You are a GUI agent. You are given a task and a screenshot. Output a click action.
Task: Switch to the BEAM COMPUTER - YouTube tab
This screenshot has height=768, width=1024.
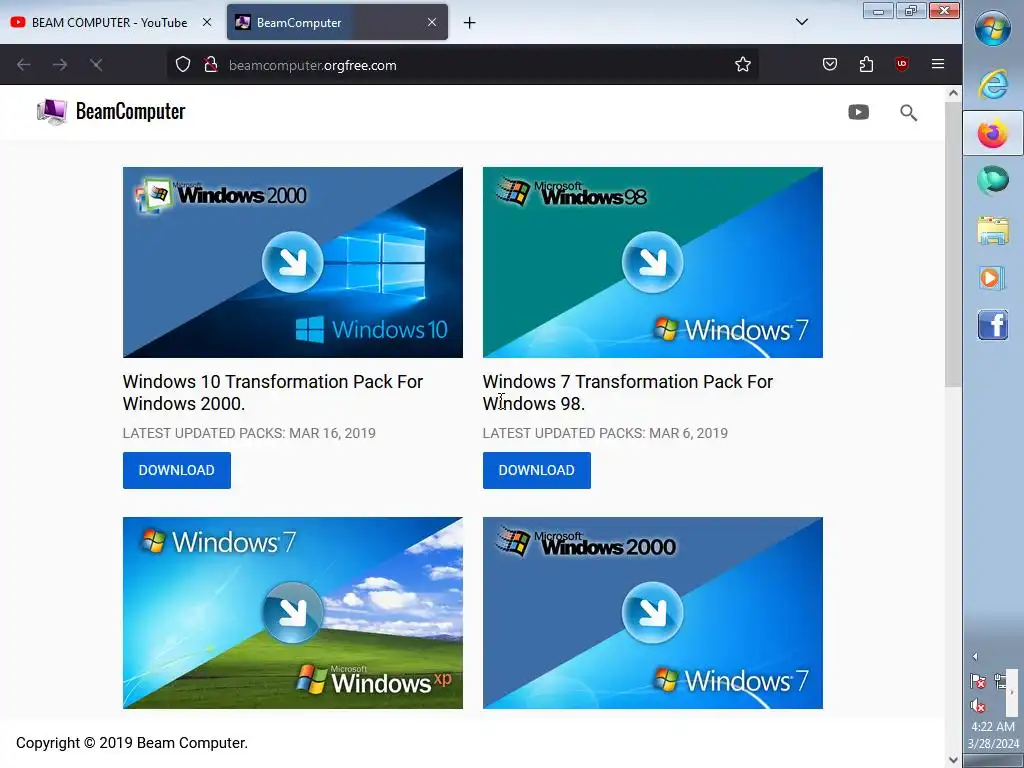[111, 22]
